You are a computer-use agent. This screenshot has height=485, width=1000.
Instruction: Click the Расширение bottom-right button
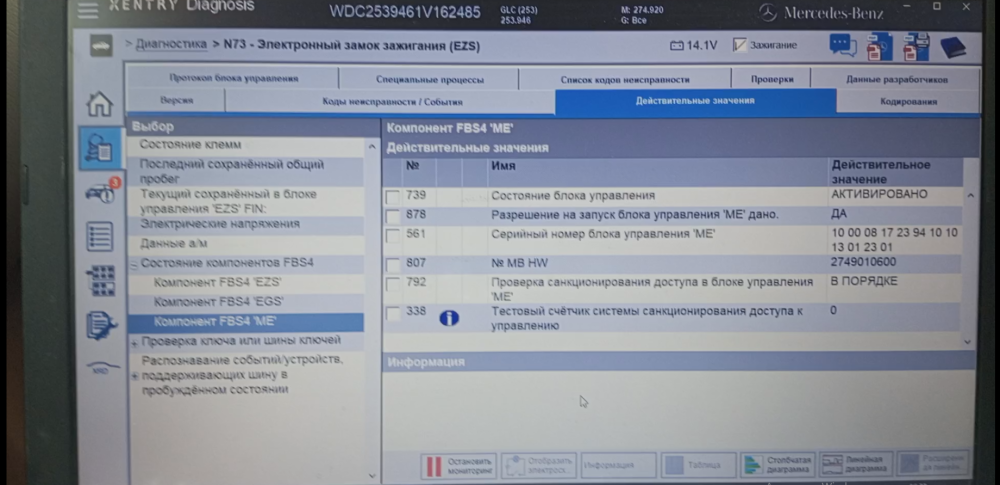pos(933,464)
